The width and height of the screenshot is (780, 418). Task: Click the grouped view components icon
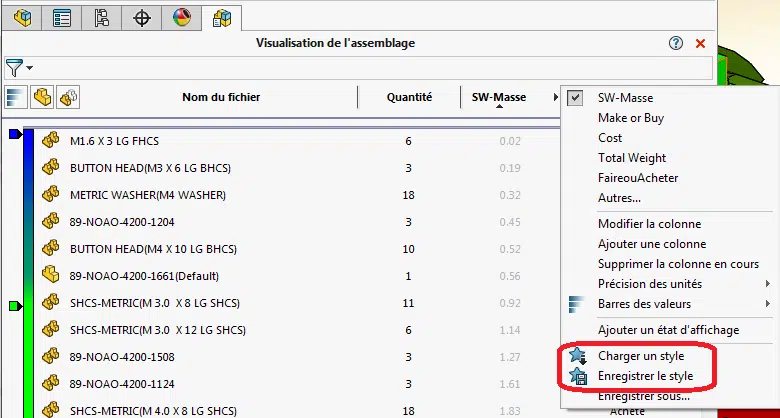click(x=68, y=97)
